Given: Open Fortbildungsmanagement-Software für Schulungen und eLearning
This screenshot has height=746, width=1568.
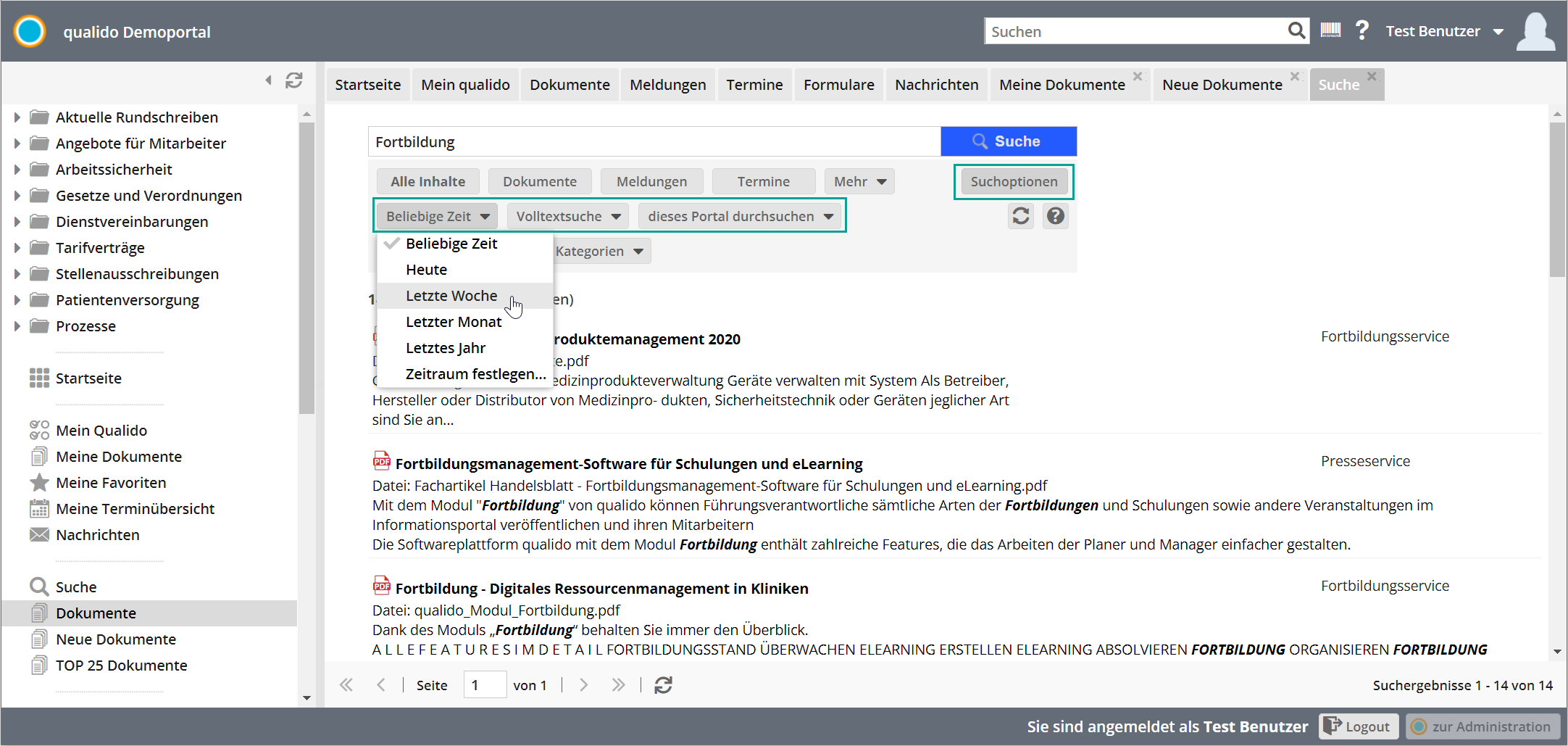Looking at the screenshot, I should (629, 464).
